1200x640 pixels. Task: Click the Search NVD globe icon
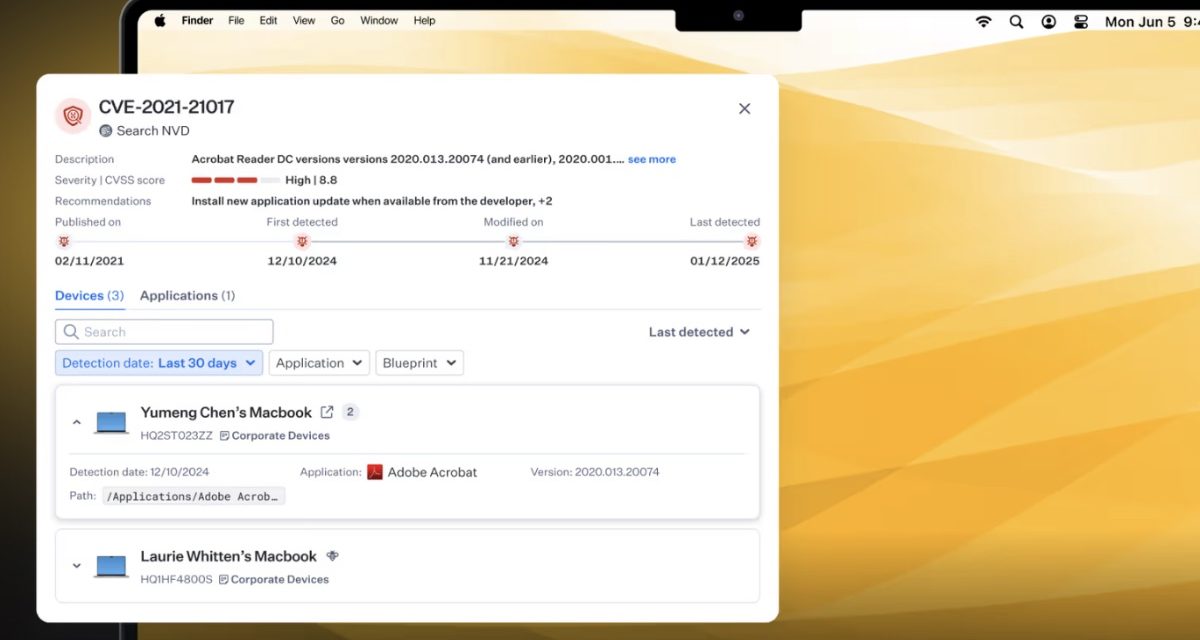click(106, 131)
